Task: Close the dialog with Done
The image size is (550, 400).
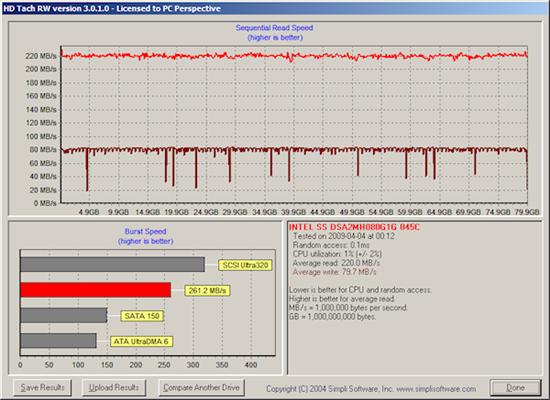Action: [x=515, y=388]
